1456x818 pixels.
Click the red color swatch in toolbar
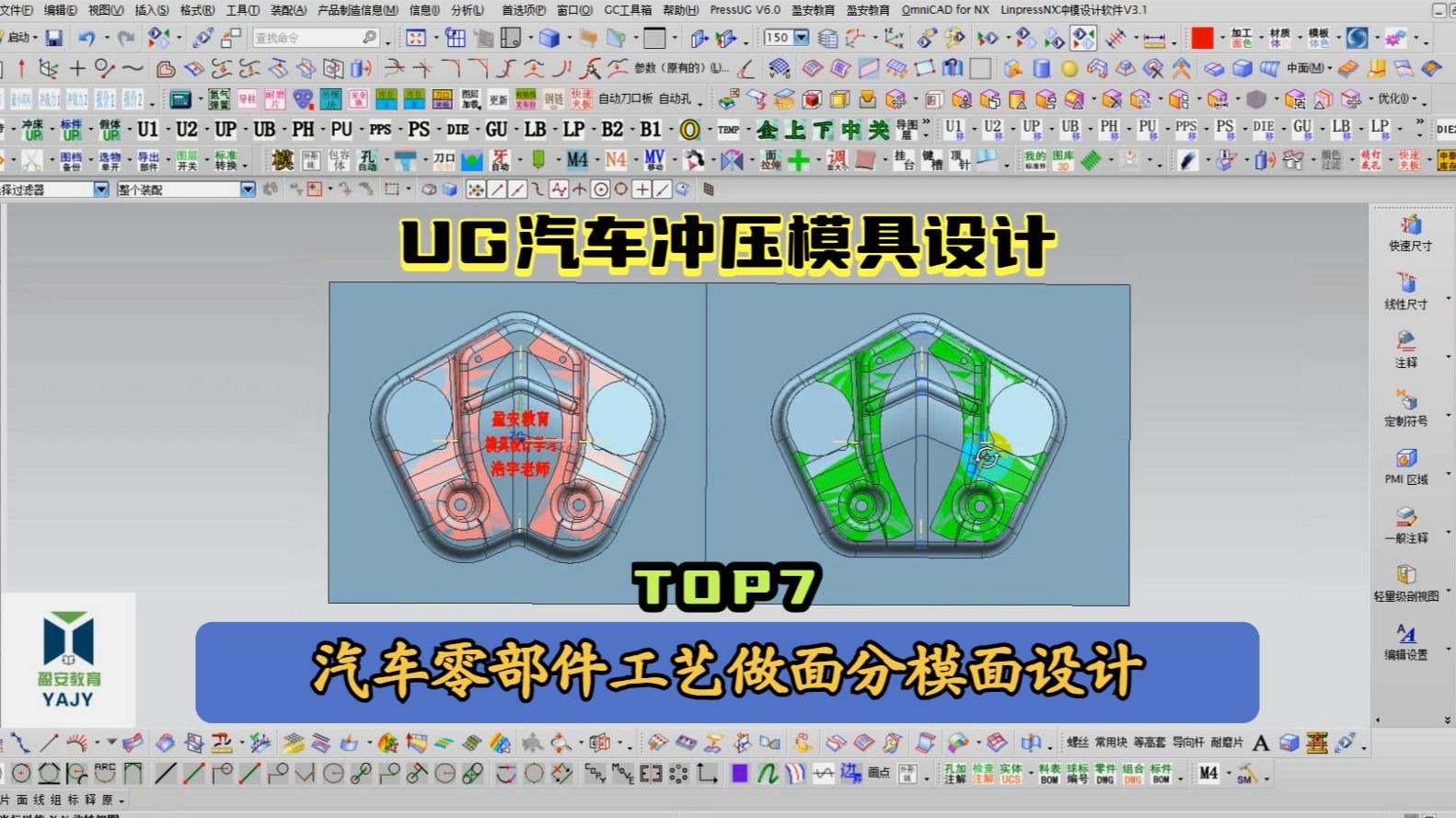1202,38
